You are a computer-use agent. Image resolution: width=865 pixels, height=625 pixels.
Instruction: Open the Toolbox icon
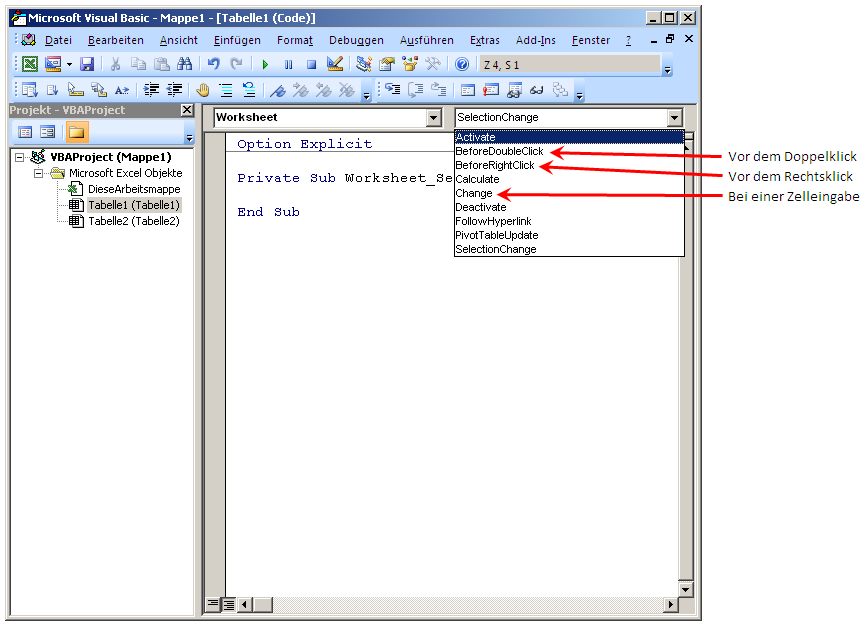433,64
